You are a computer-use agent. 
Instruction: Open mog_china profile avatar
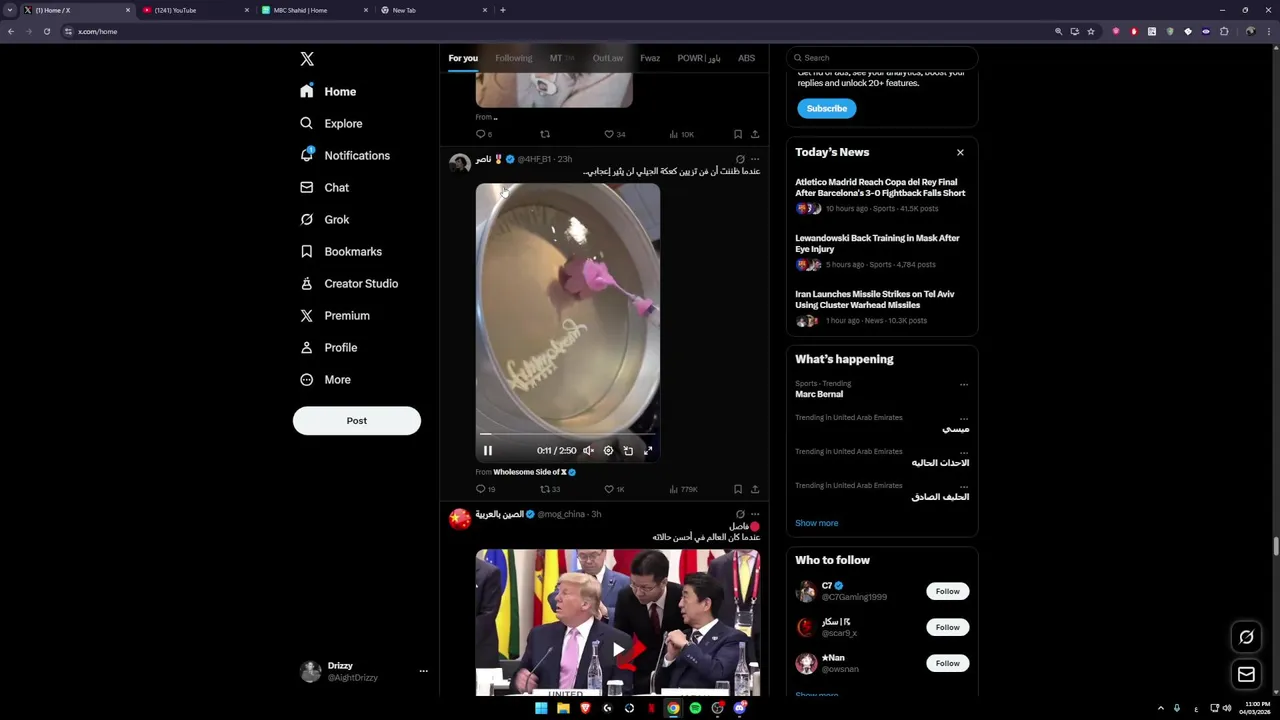(x=460, y=519)
